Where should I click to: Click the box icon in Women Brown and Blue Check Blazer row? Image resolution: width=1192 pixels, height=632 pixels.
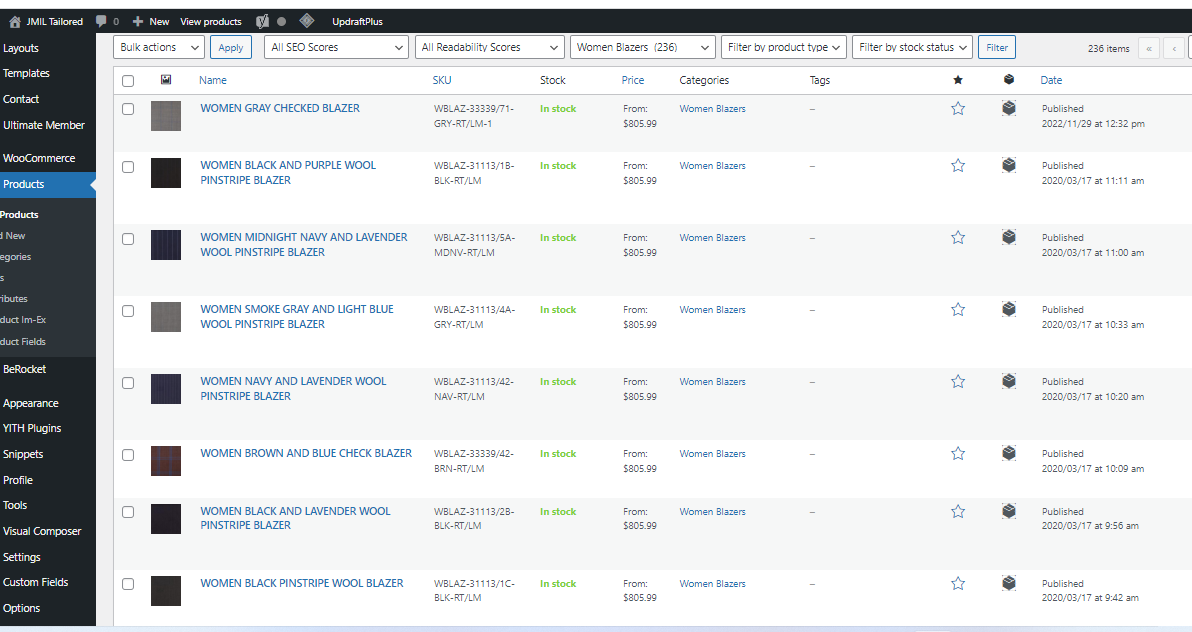[x=1009, y=453]
